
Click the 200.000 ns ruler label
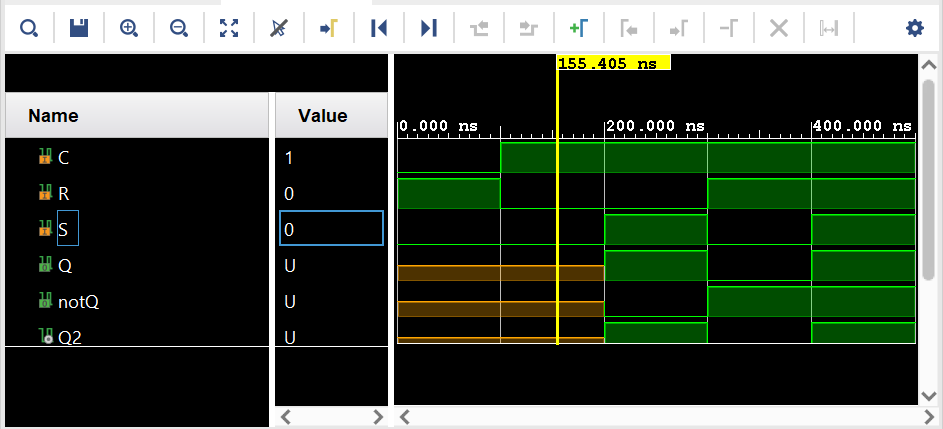655,126
